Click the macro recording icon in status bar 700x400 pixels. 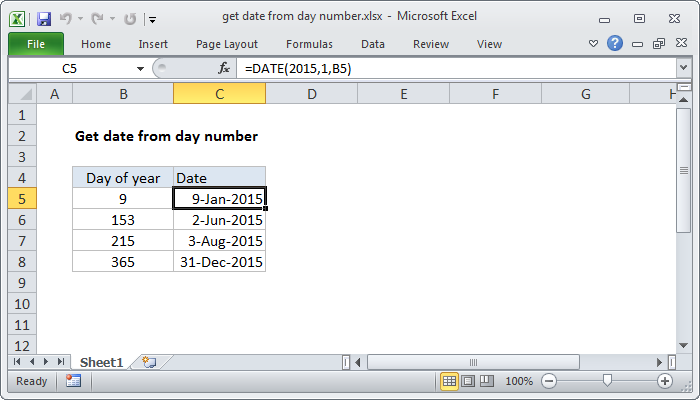[x=73, y=381]
